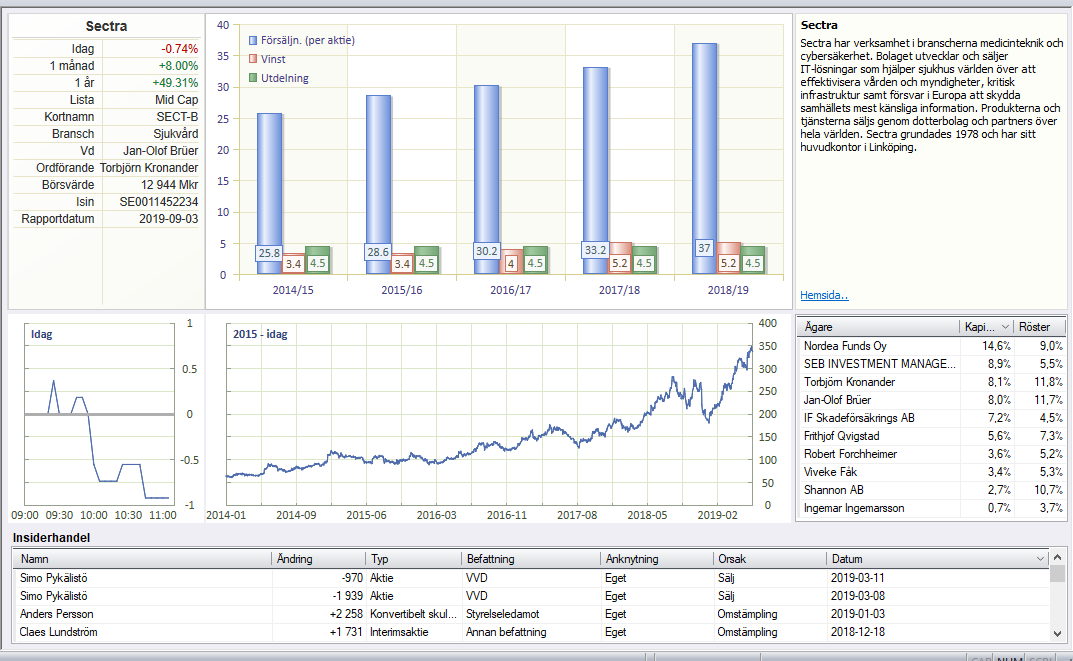Open the Datum column dropdown arrow
The height and width of the screenshot is (661, 1073).
[x=1040, y=559]
